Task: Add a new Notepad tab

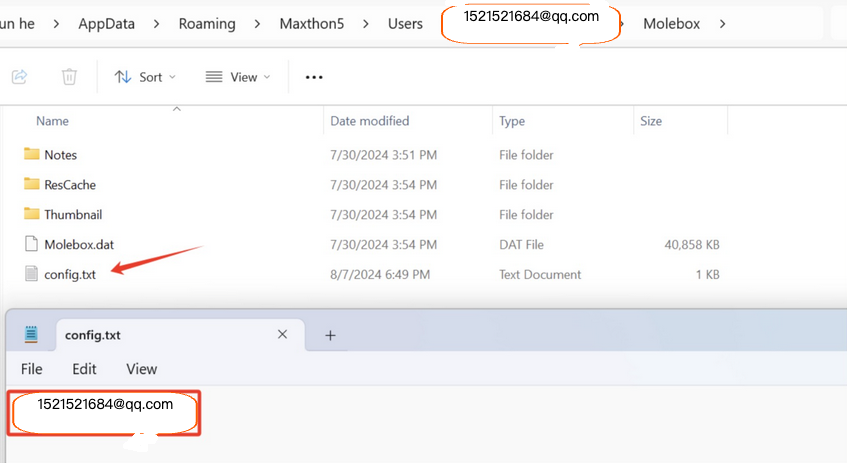Action: [330, 335]
